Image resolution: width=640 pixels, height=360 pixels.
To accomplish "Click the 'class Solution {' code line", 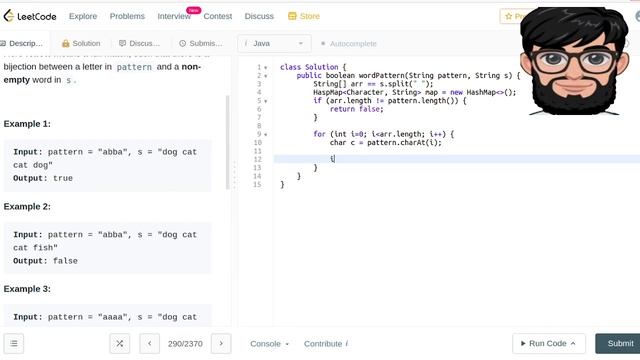I will 313,67.
